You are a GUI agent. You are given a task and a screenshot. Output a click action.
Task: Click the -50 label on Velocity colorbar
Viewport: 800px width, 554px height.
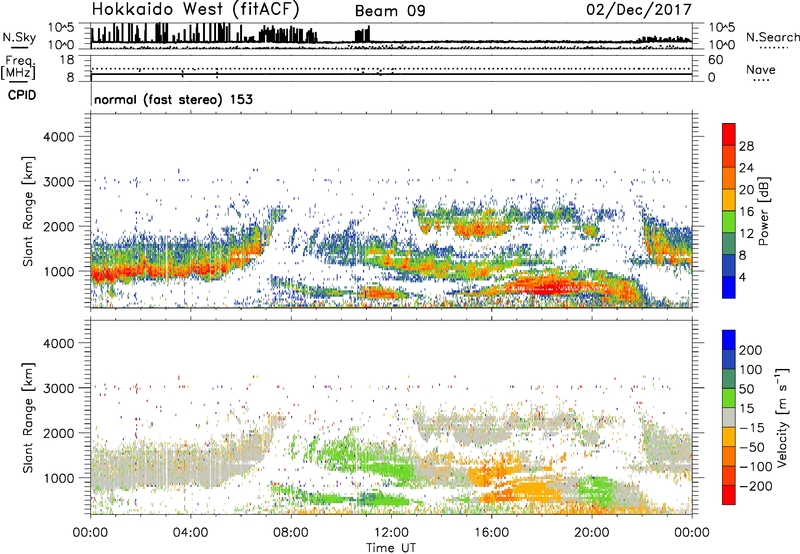point(752,447)
